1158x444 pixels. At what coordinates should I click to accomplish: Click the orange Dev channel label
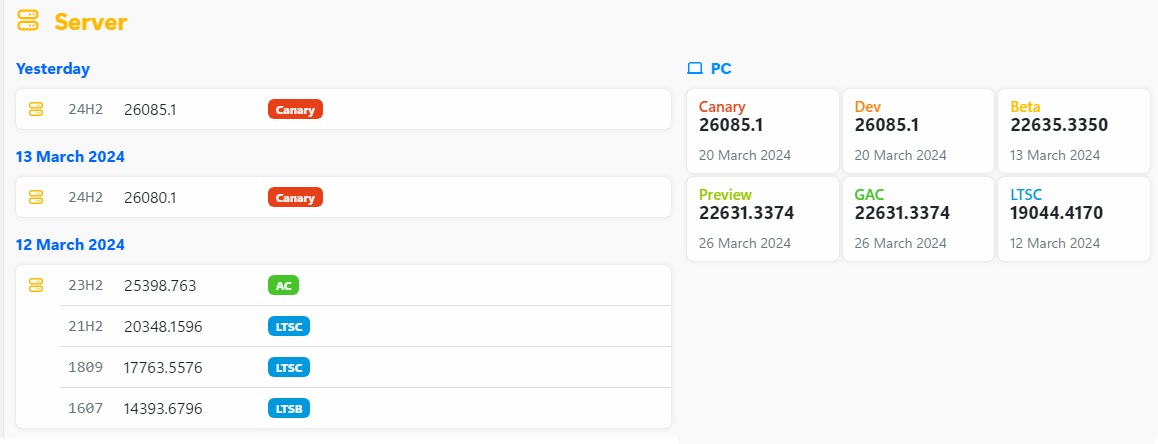click(868, 107)
